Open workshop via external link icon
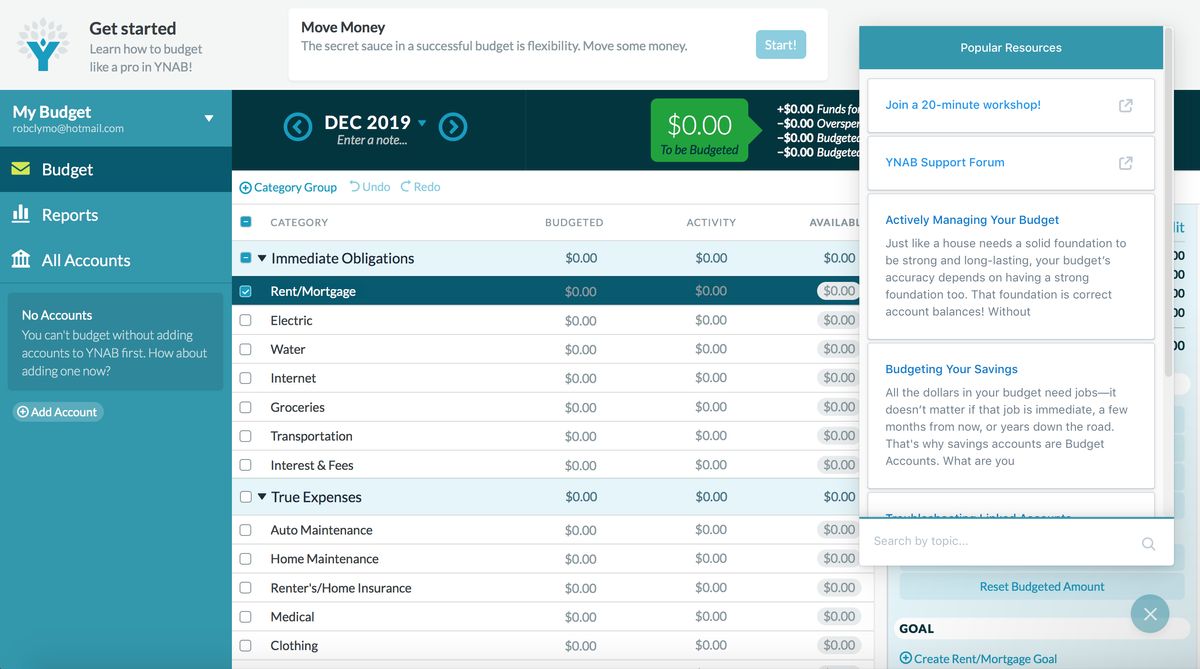The image size is (1200, 669). 1126,104
